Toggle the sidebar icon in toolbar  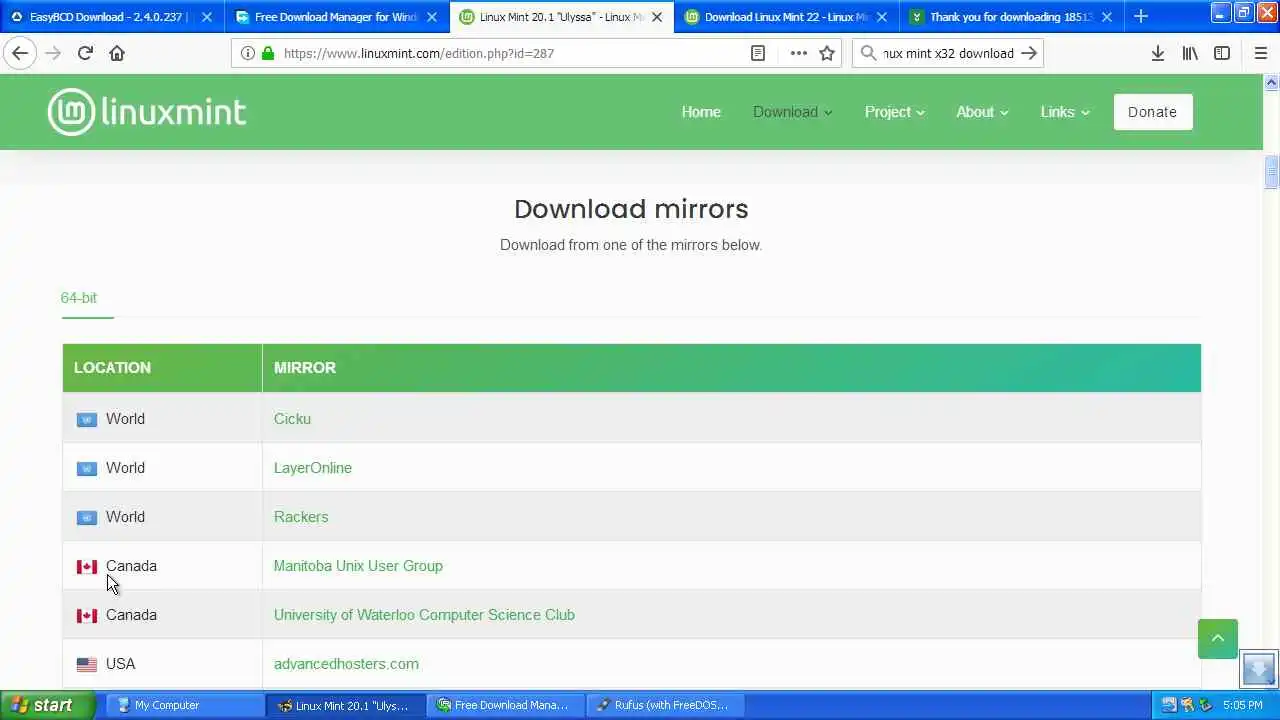click(1222, 53)
